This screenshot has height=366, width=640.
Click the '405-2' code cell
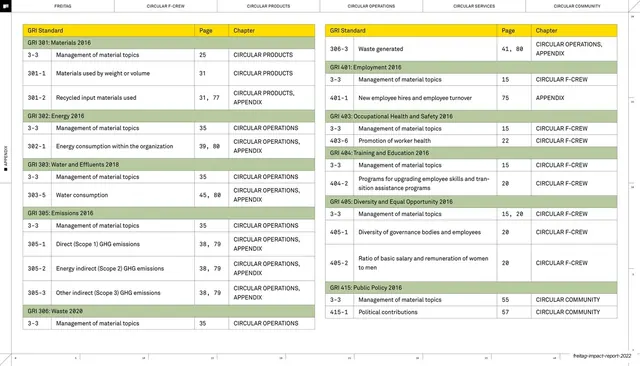point(339,263)
